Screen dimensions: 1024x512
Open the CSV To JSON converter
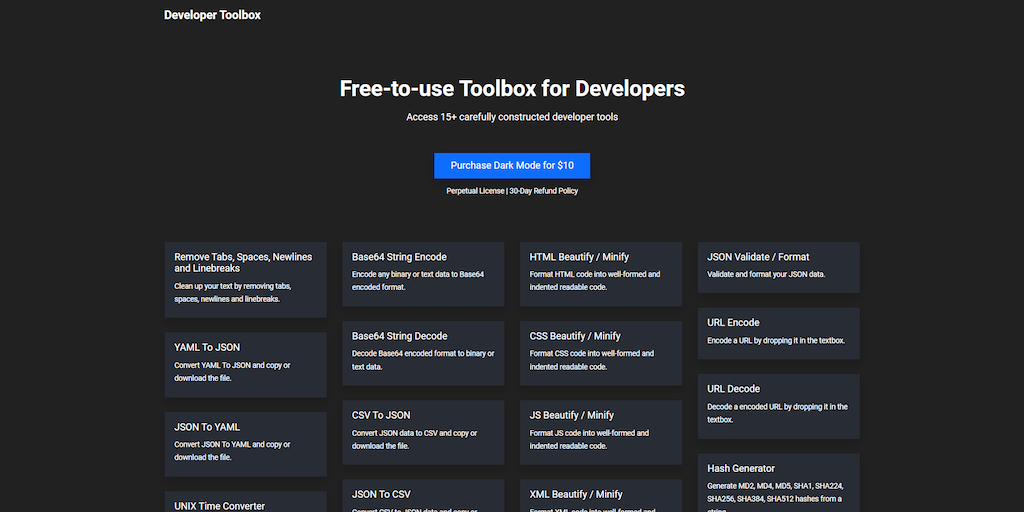[x=423, y=430]
